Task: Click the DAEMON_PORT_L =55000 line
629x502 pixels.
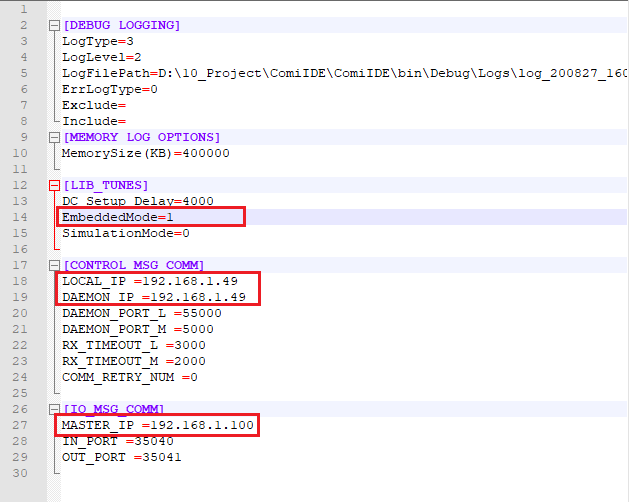Action: pos(141,313)
